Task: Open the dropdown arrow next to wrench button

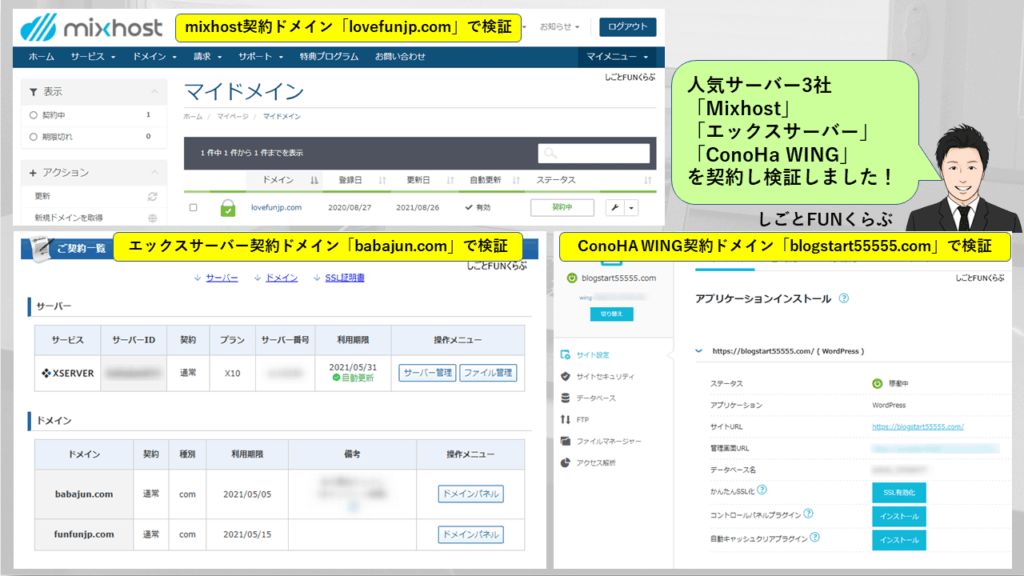Action: (x=632, y=208)
